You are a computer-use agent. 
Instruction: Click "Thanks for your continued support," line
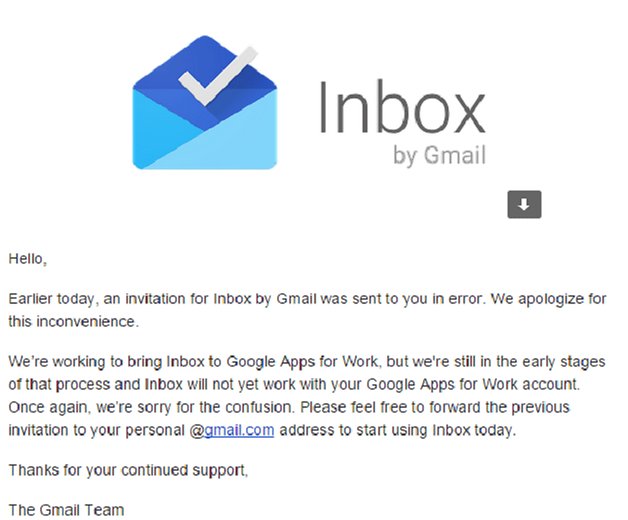coord(128,470)
